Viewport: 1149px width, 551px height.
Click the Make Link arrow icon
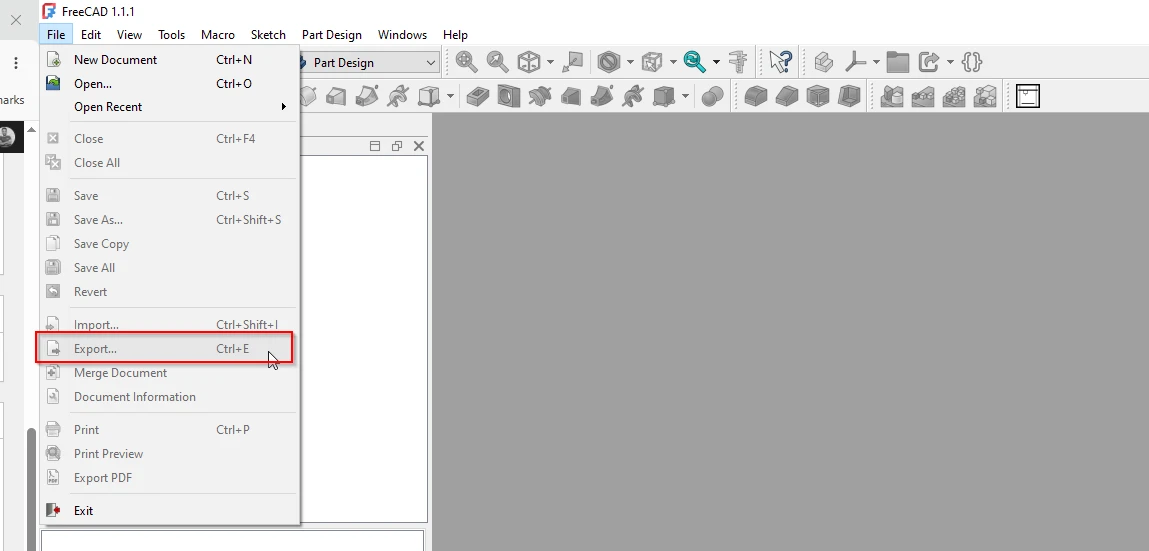click(929, 62)
